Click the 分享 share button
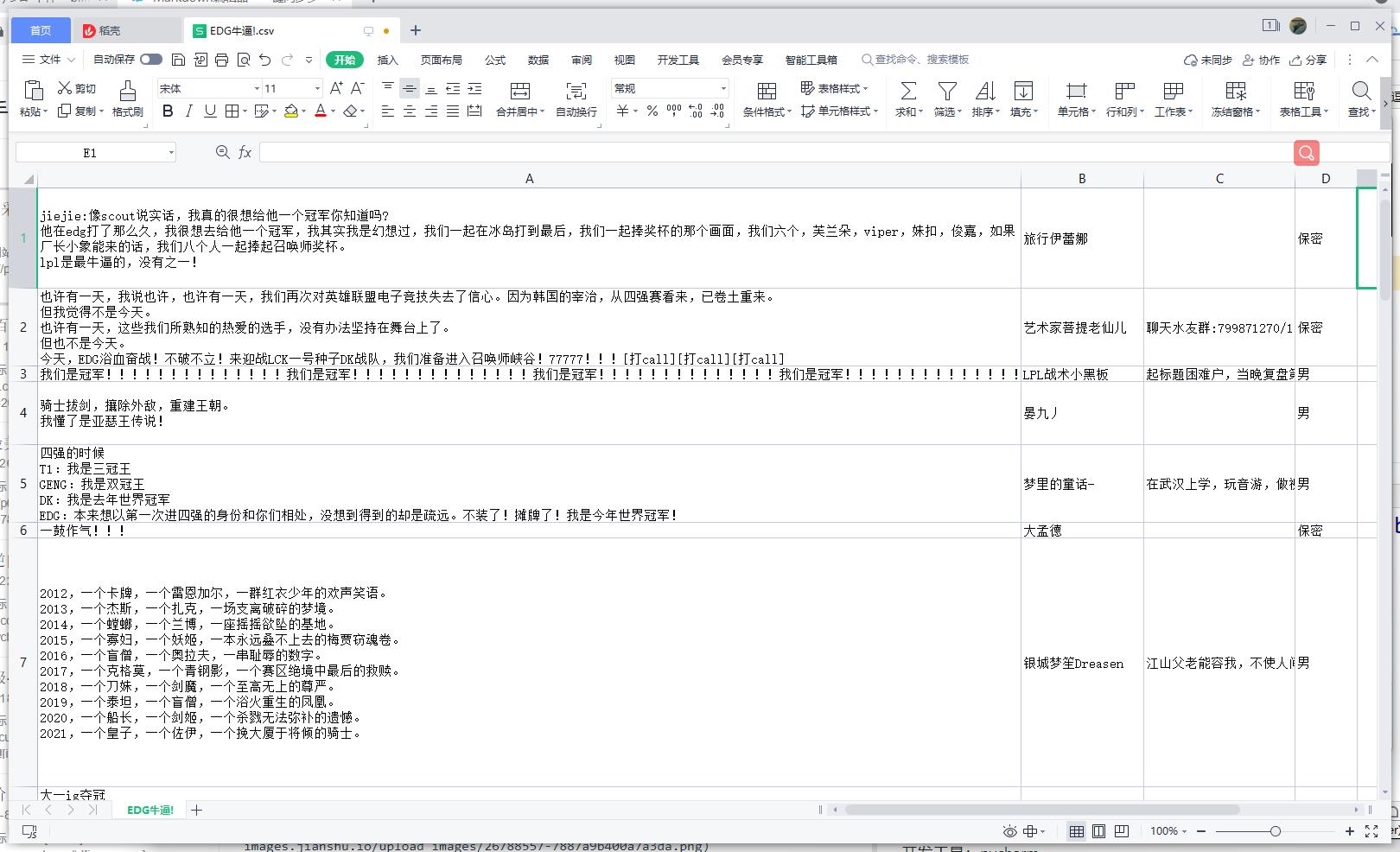The image size is (1400, 852). pyautogui.click(x=1308, y=60)
